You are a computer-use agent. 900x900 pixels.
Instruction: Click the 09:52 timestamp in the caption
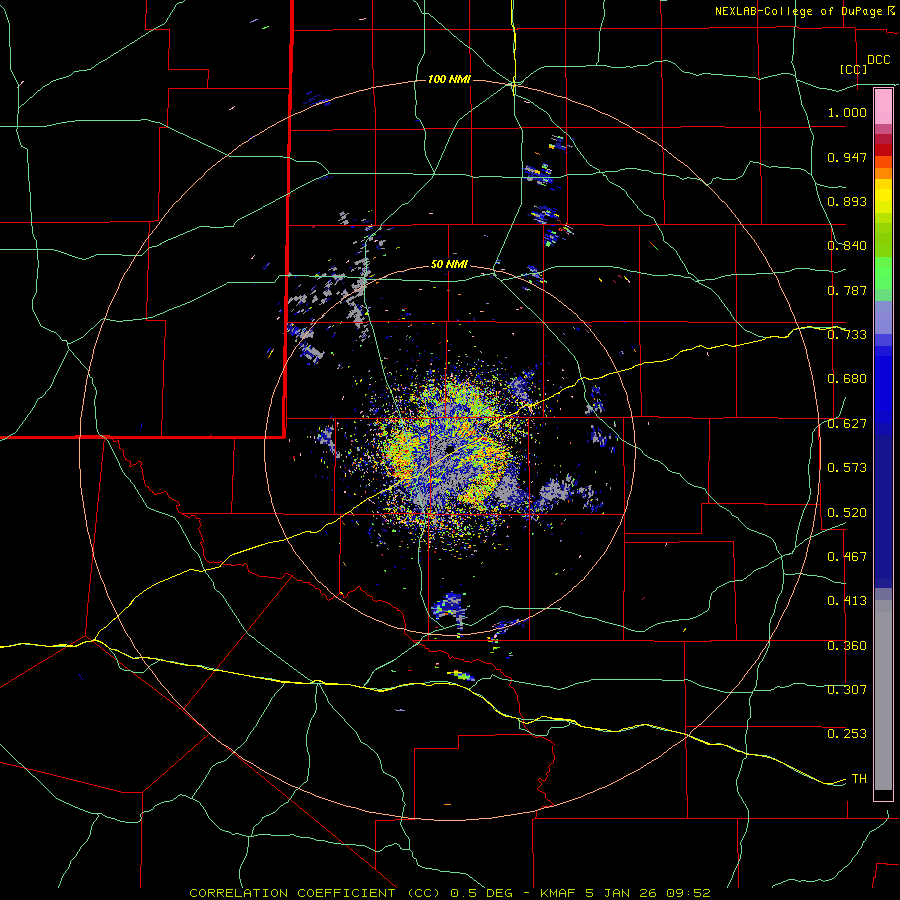[689, 893]
